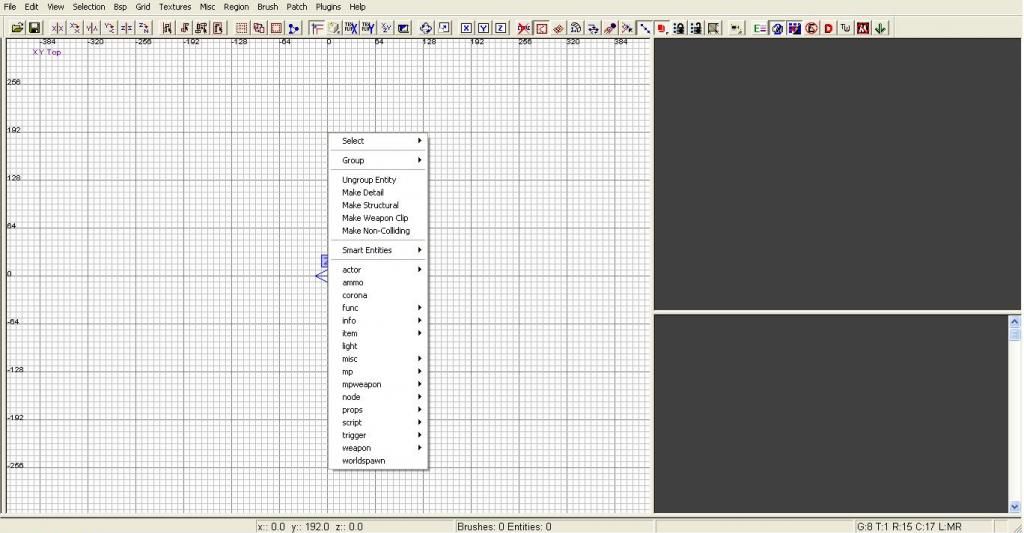Screen dimensions: 1024x533
Task: Choose Make Weapon Clip option
Action: 378,218
